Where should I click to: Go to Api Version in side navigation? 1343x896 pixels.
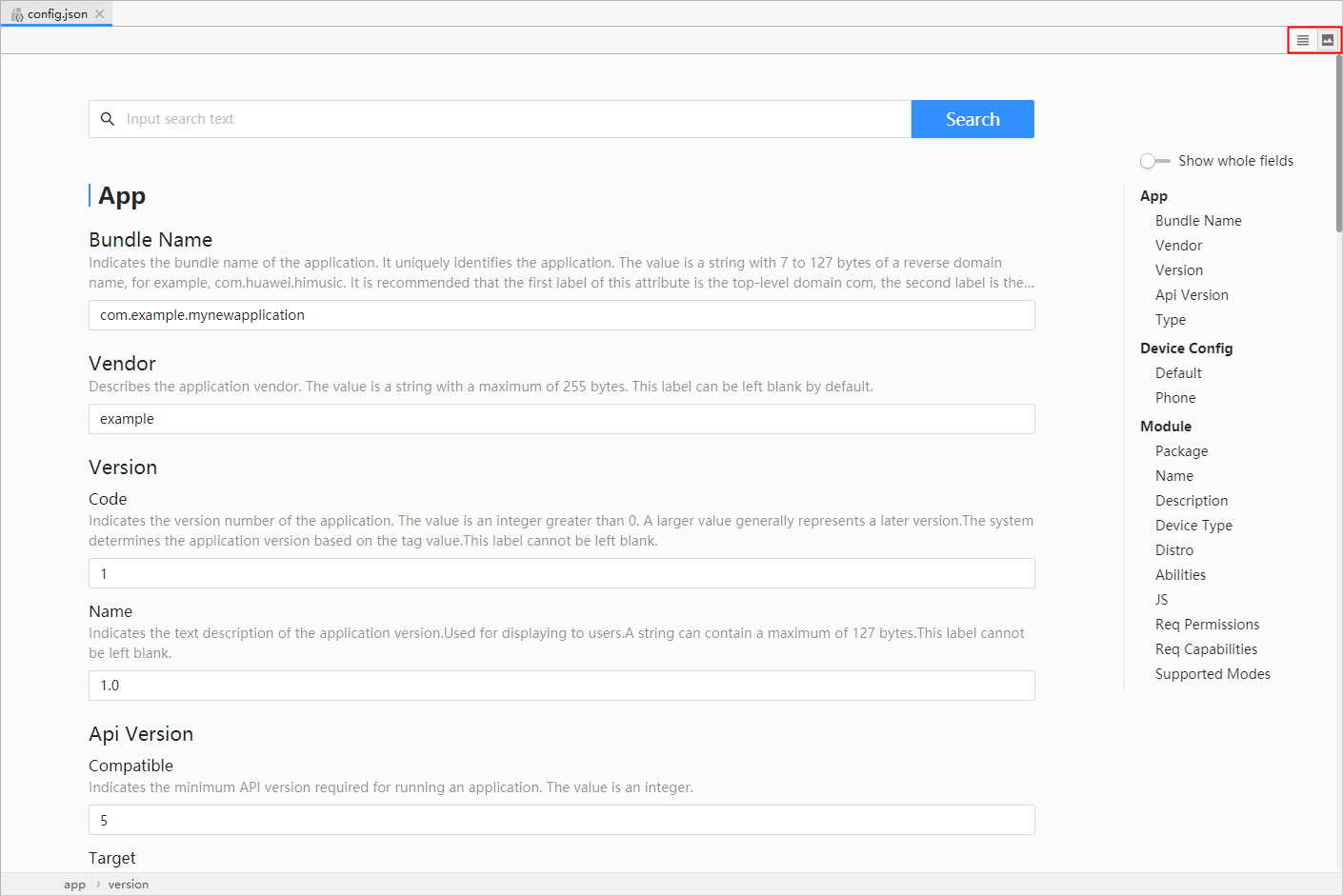(x=1192, y=295)
